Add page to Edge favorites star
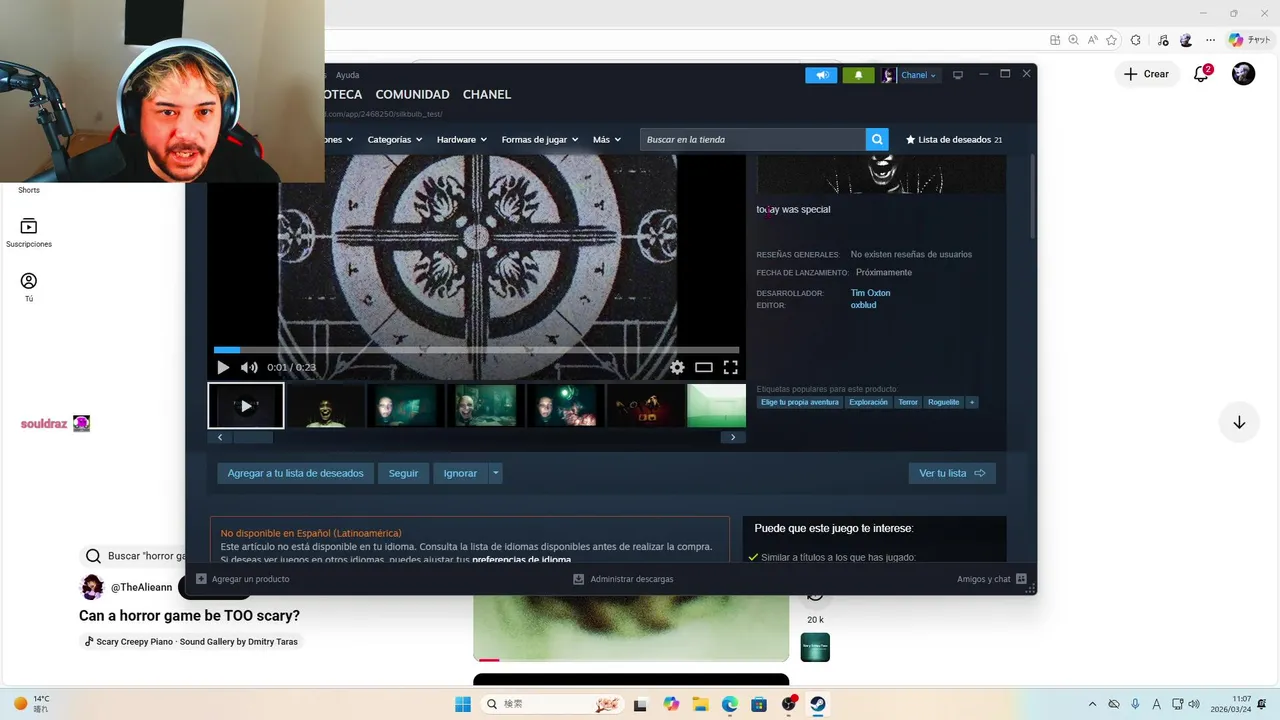This screenshot has height=720, width=1280. pos(1111,40)
